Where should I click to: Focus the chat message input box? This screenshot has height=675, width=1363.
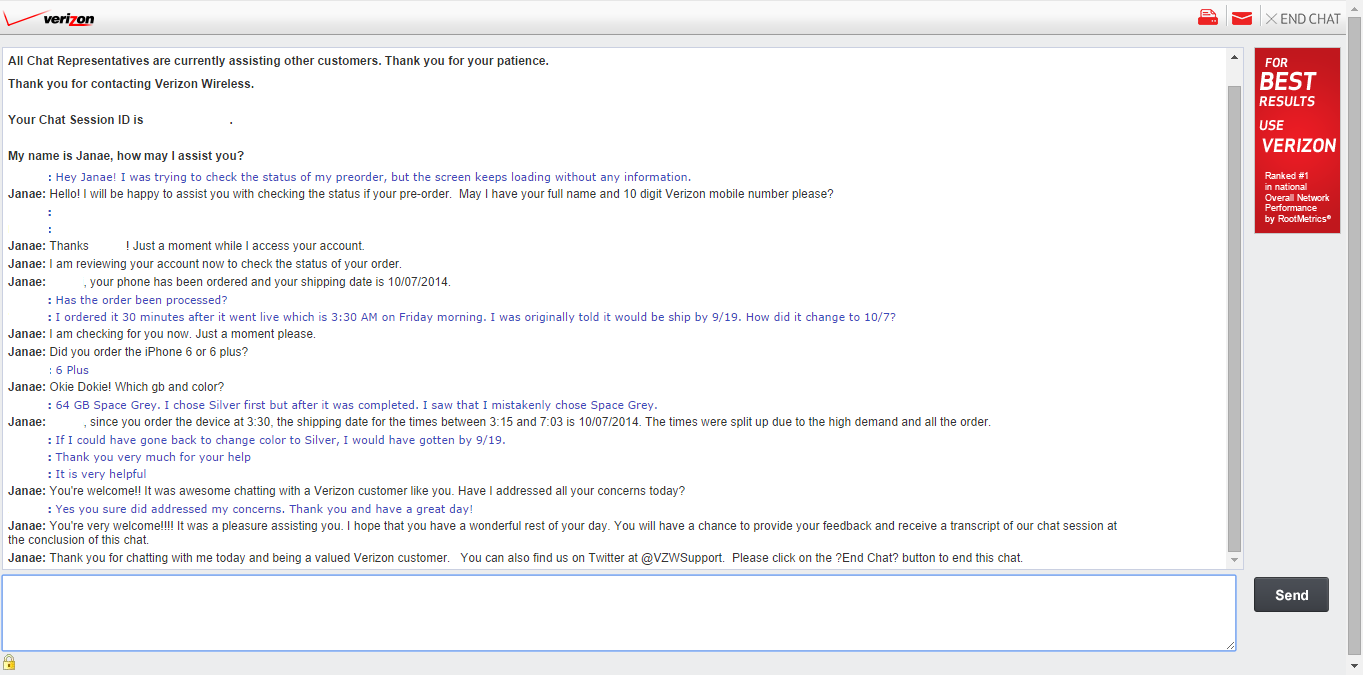coord(619,613)
